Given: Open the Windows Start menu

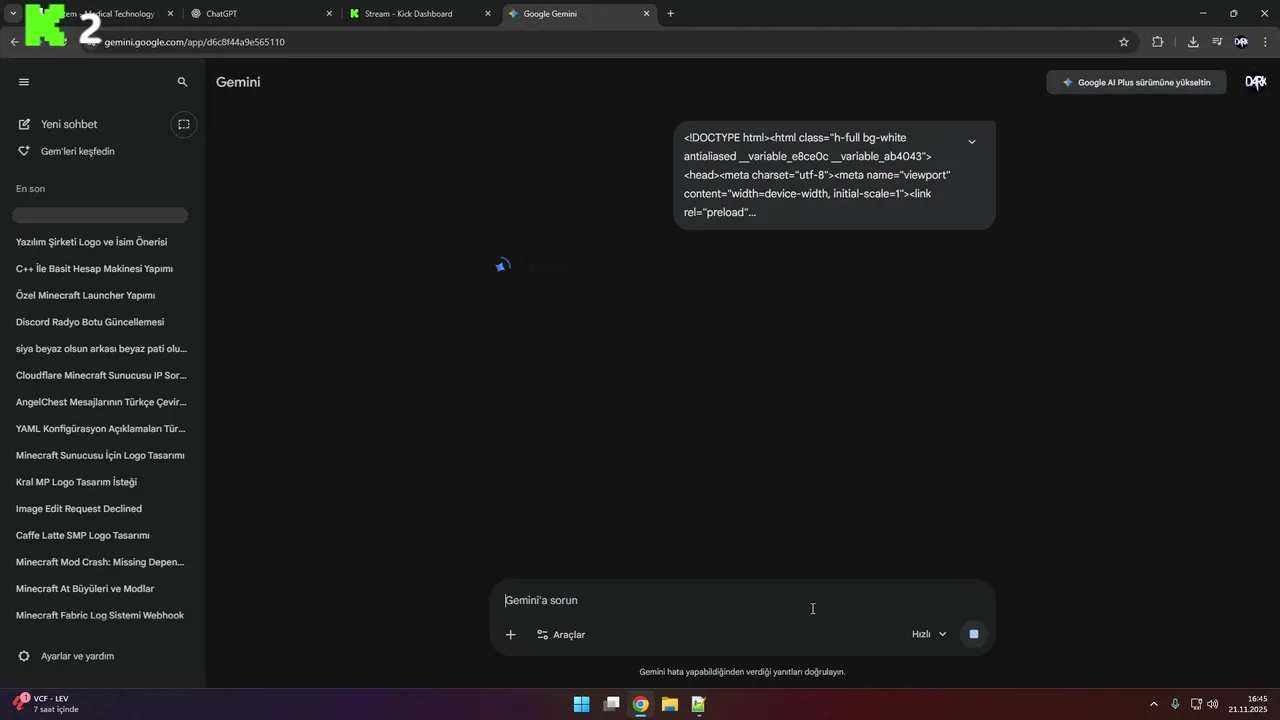Looking at the screenshot, I should pyautogui.click(x=581, y=704).
